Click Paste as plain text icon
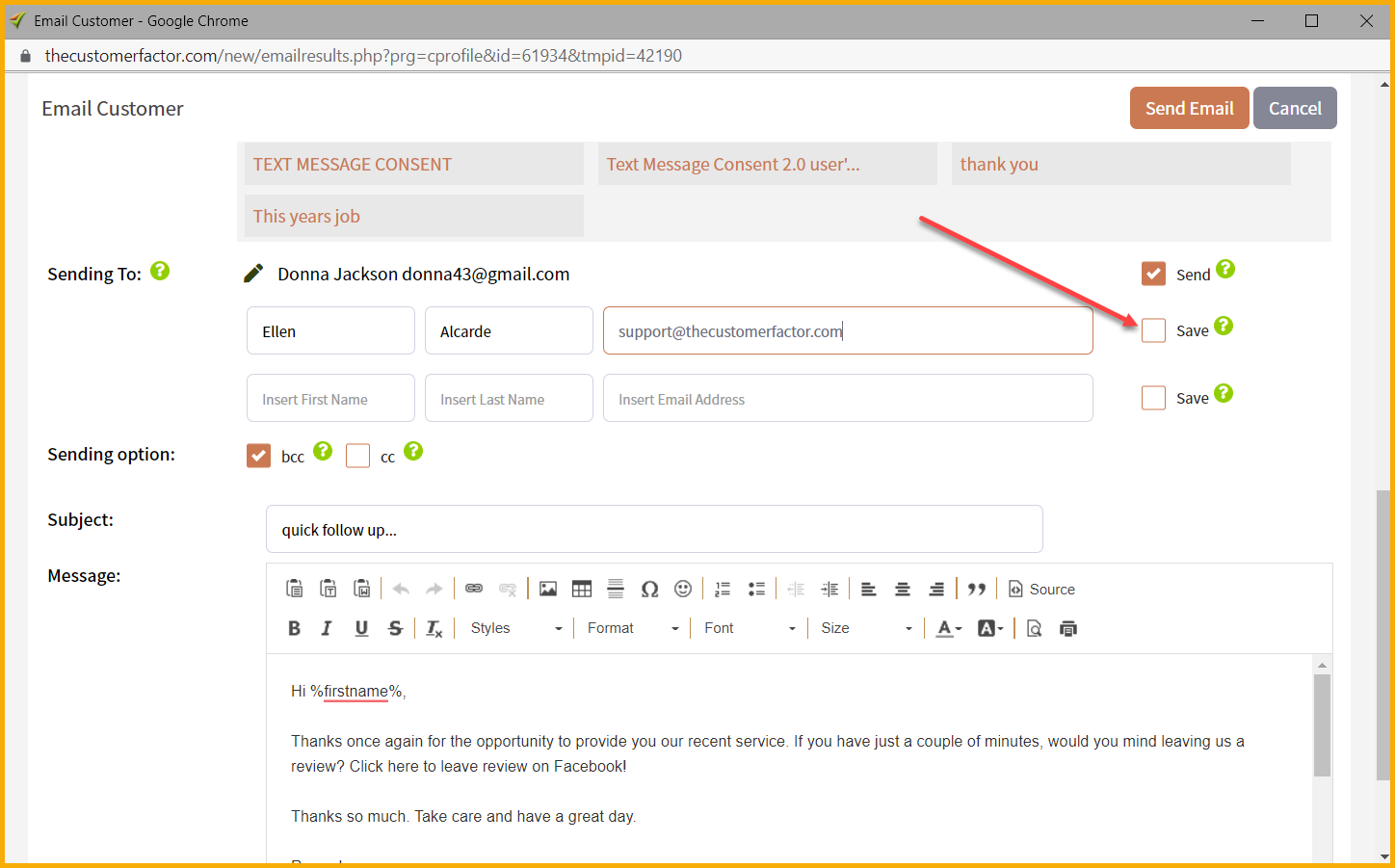Viewport: 1395px width, 868px height. click(x=329, y=589)
